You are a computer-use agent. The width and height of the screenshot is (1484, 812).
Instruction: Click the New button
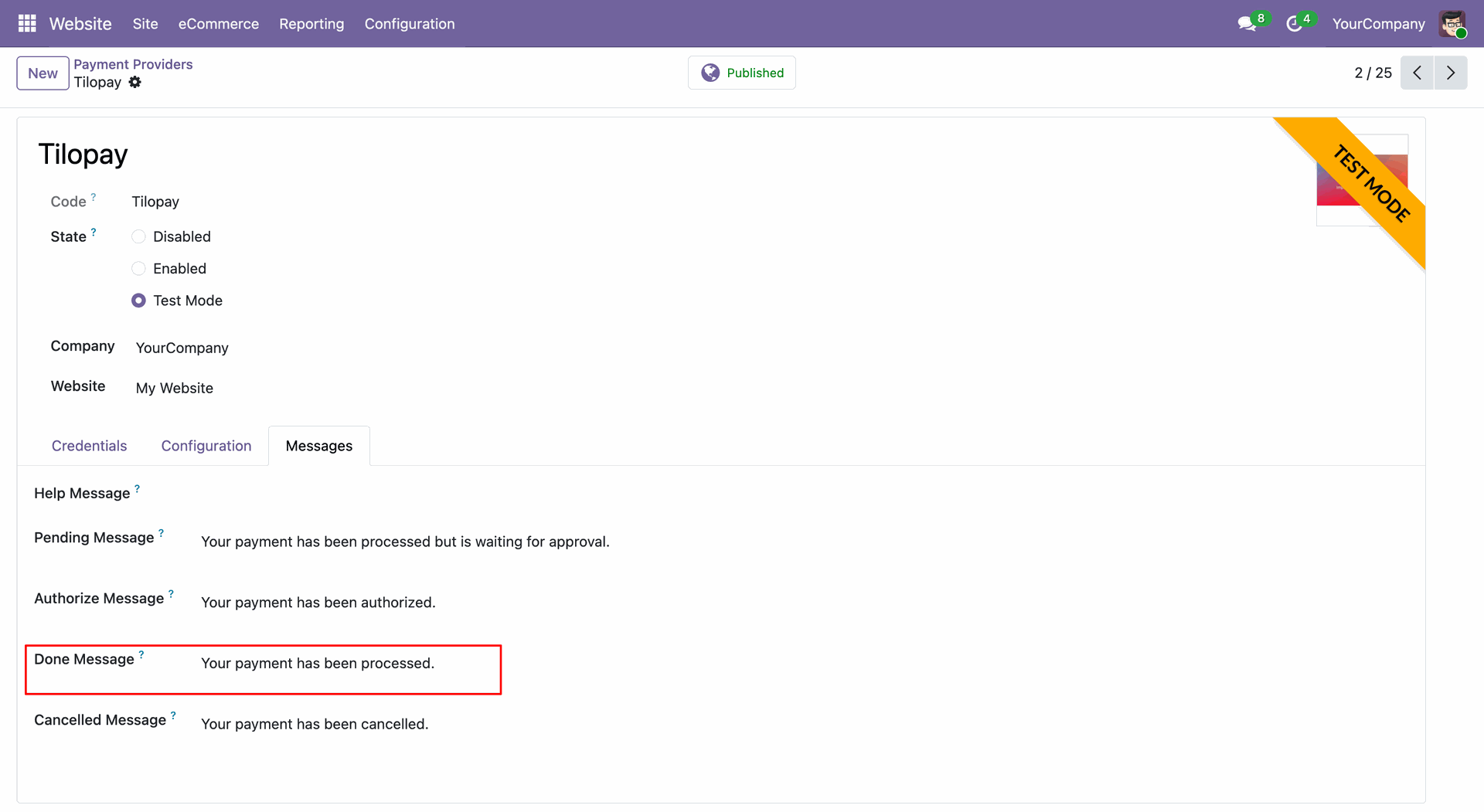(43, 73)
